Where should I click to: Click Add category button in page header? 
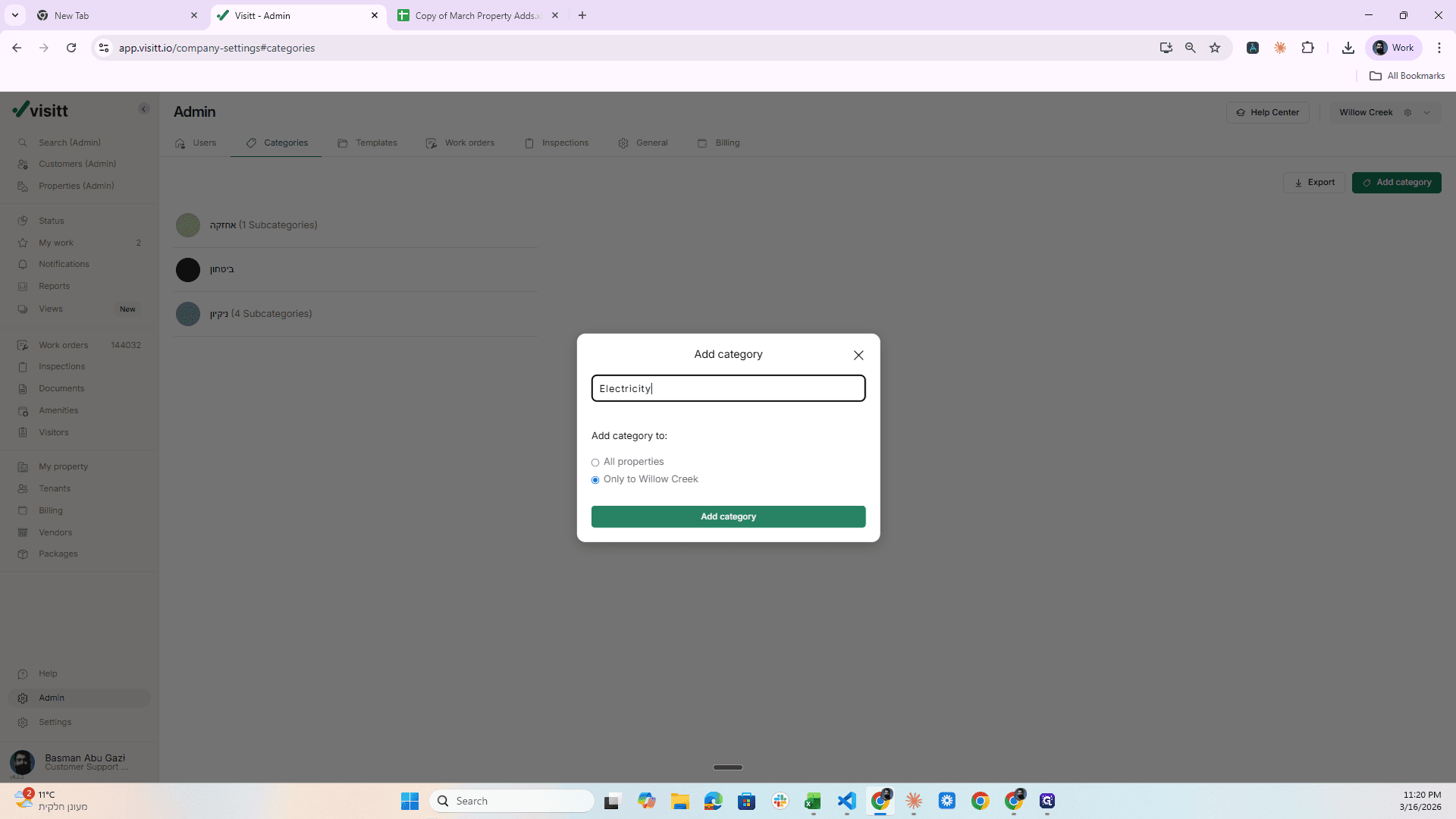pos(1396,183)
